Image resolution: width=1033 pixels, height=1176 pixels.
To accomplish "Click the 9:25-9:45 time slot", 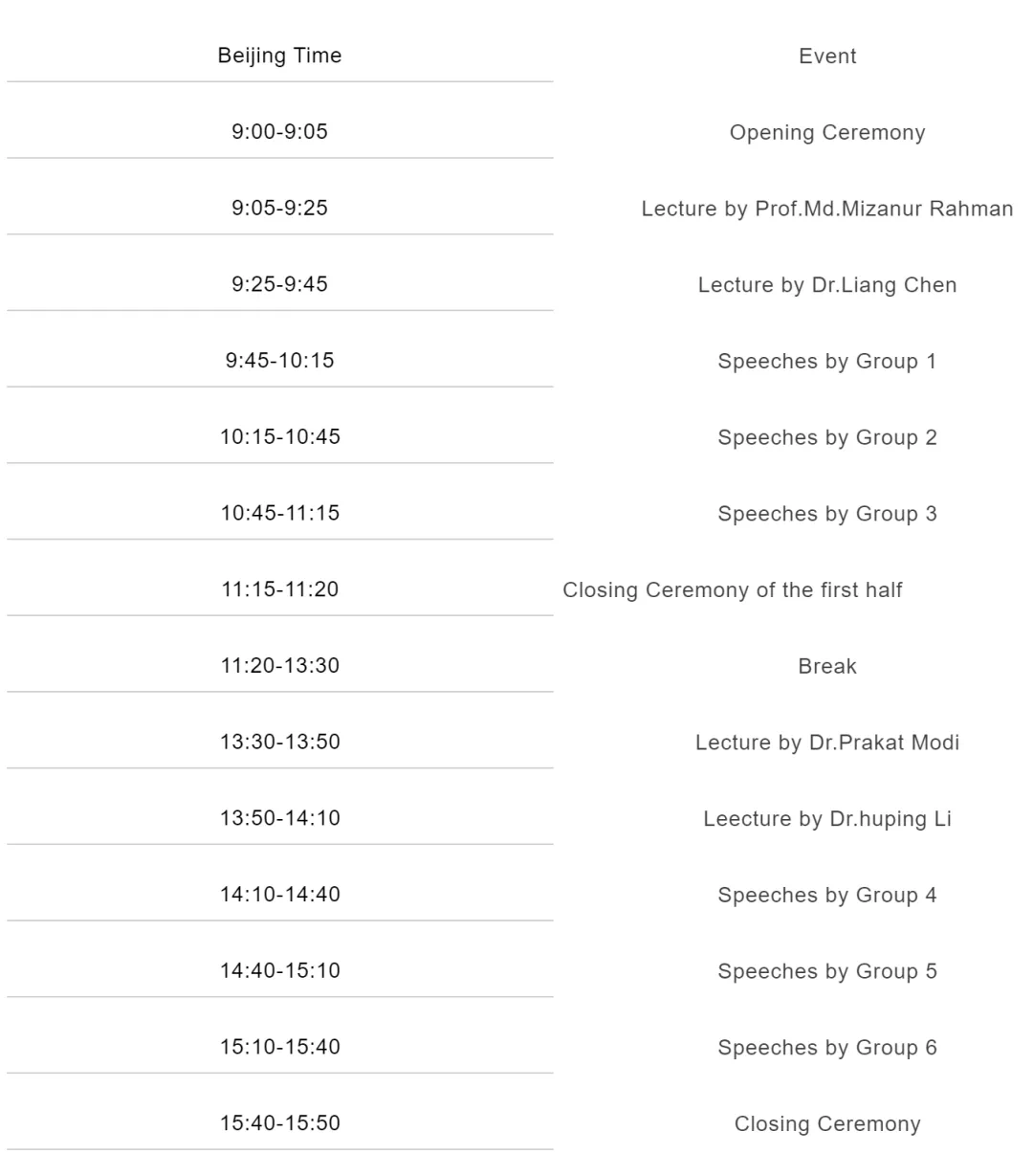I will click(x=279, y=284).
